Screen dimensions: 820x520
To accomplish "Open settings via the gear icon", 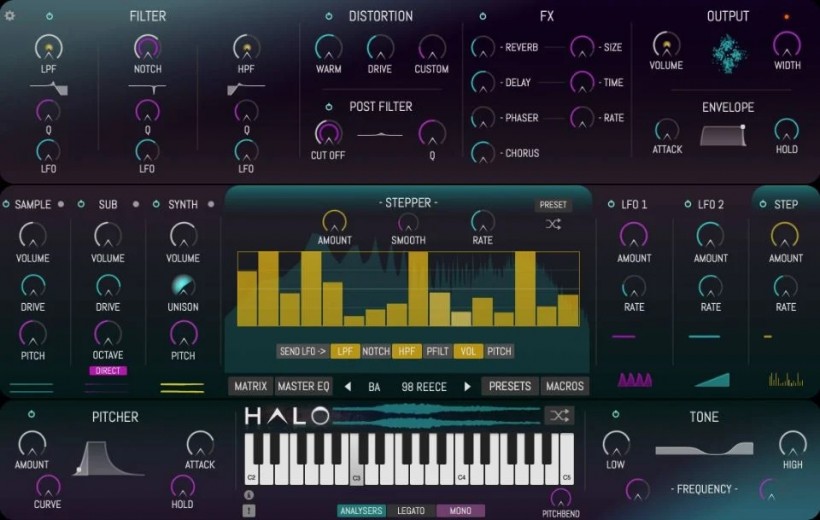I will (x=10, y=16).
